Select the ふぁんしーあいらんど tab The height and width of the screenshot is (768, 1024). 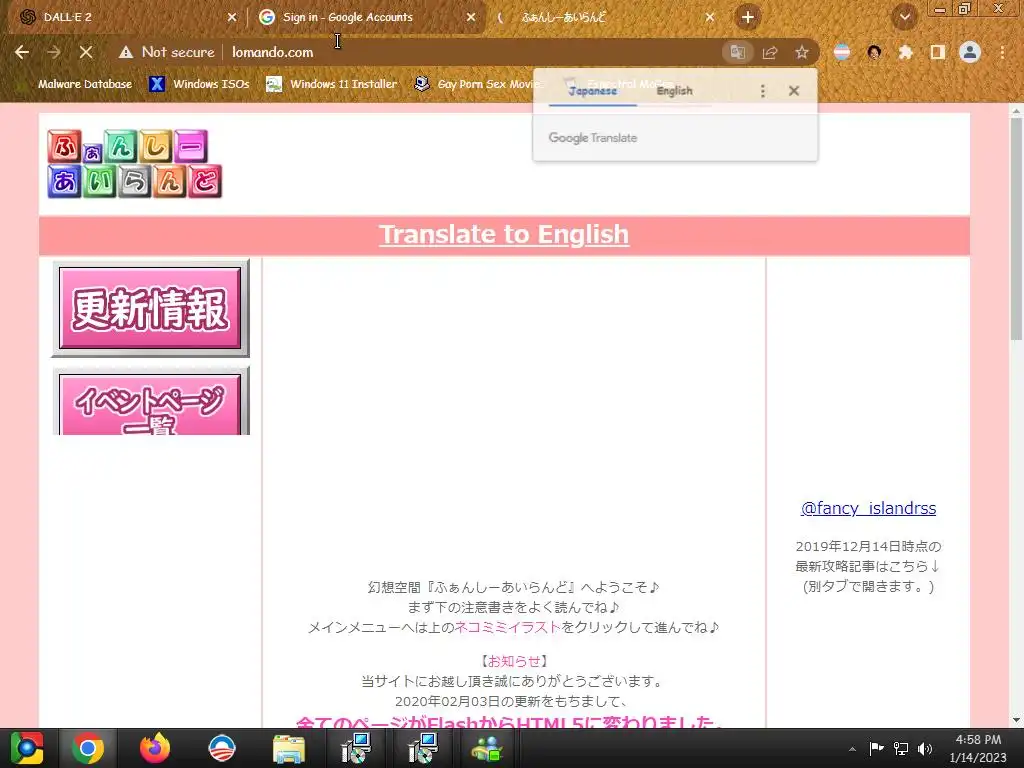tap(604, 17)
